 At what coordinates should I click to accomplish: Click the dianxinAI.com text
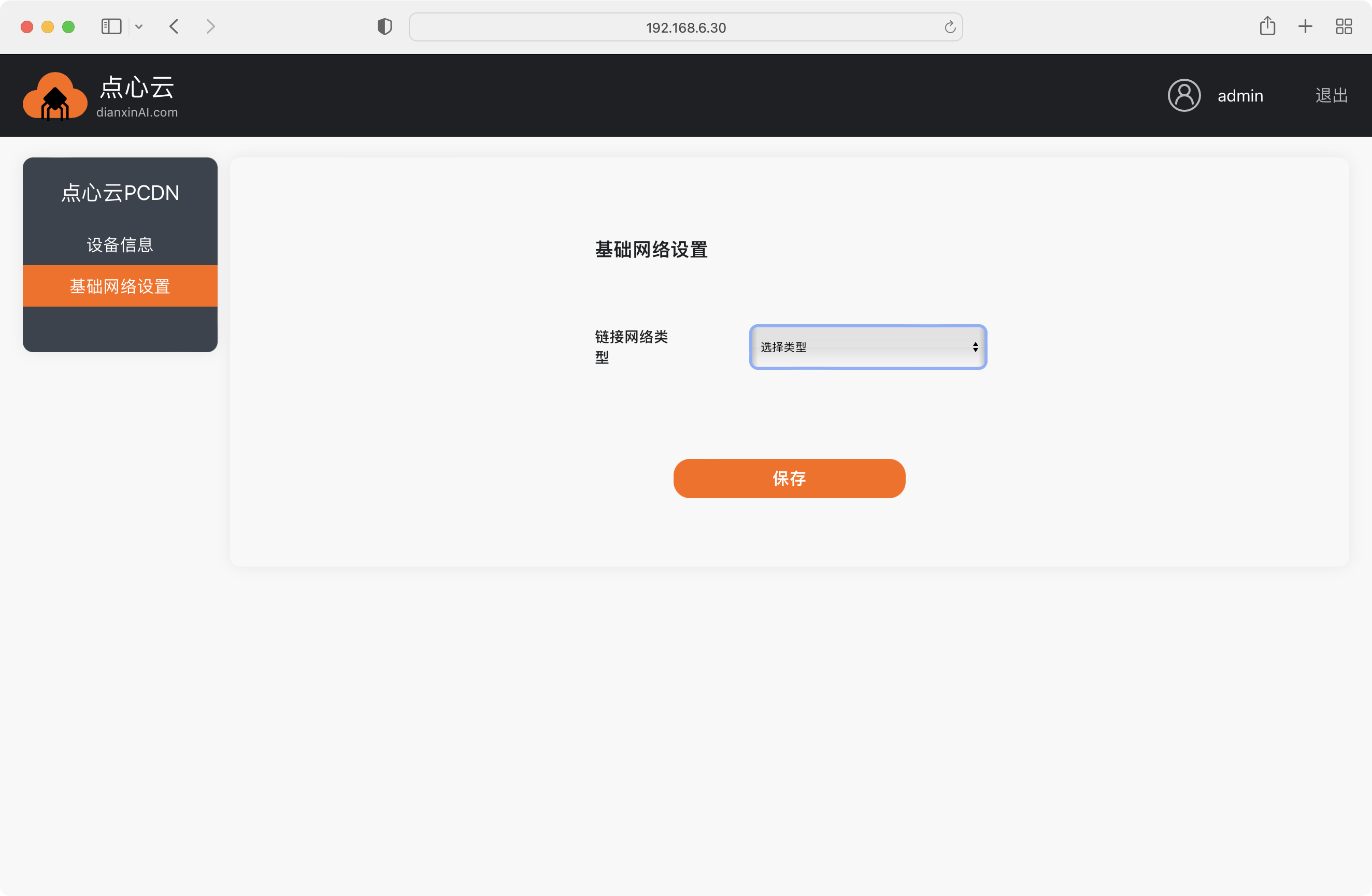(x=137, y=112)
